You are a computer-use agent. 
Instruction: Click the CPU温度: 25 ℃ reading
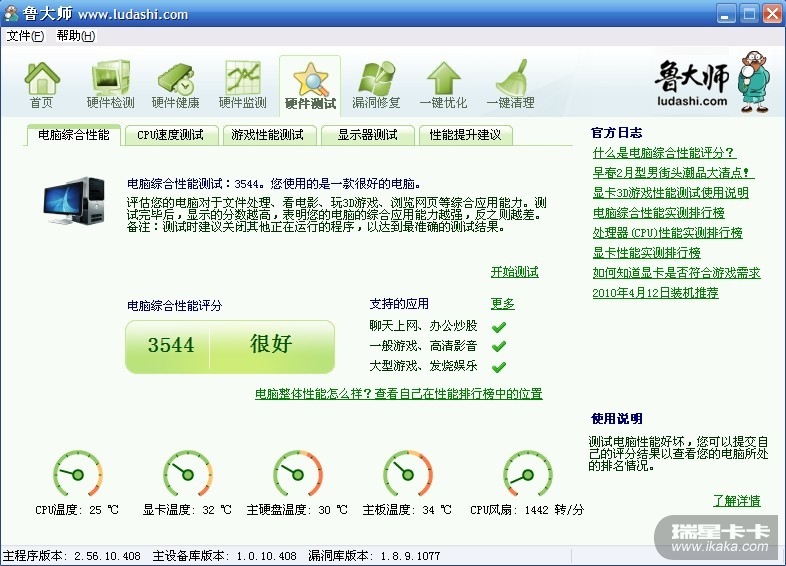click(77, 510)
